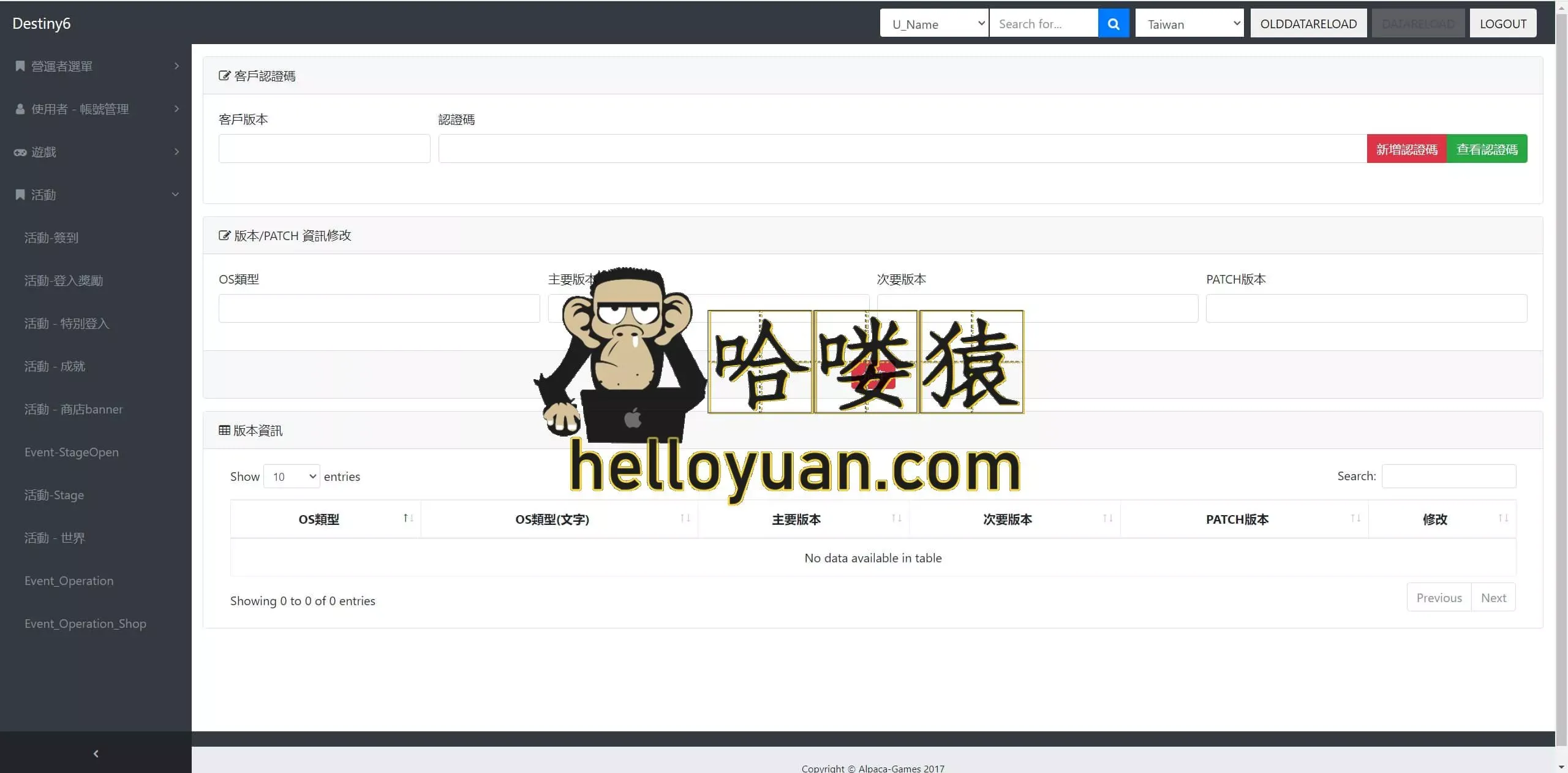Collapse the 活動 sidebar menu
The image size is (1568, 773).
pyautogui.click(x=96, y=194)
